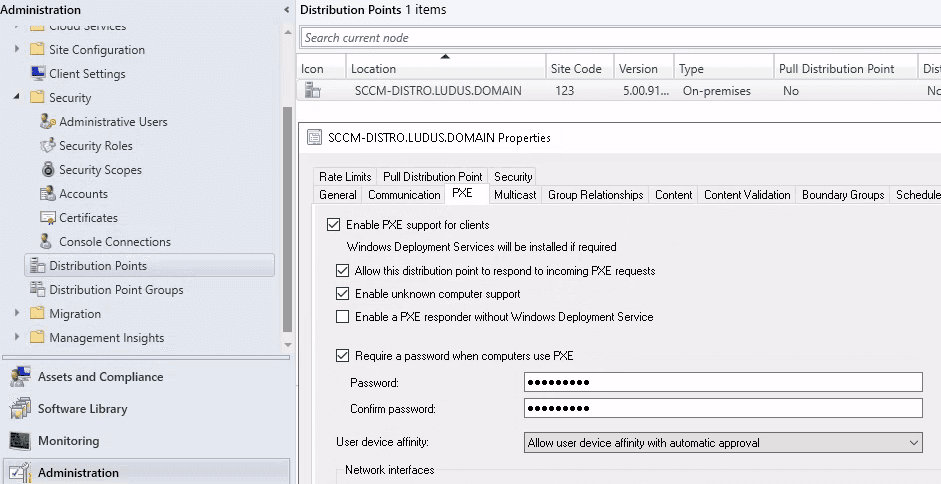Click the Properties dialog title icon
Viewport: 941px width, 484px height.
point(314,138)
